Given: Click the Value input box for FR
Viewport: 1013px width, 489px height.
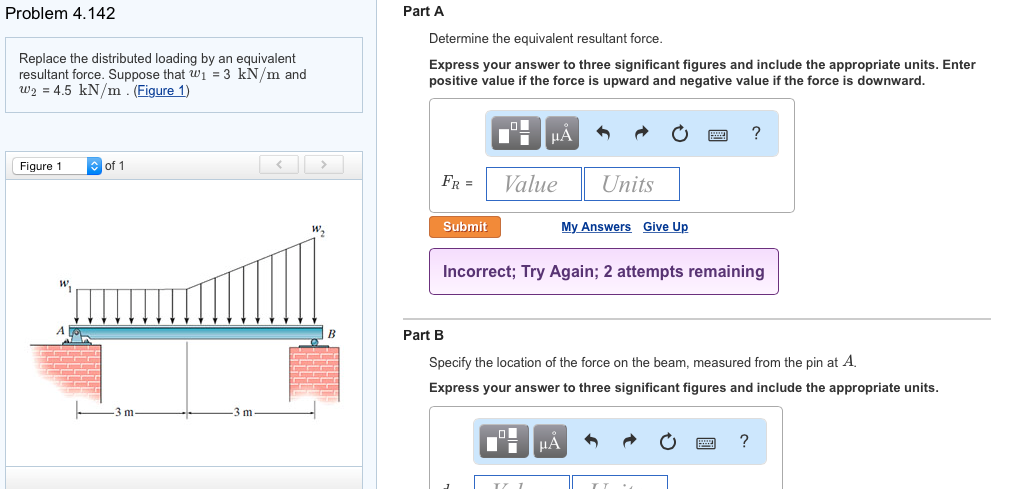Looking at the screenshot, I should tap(533, 184).
